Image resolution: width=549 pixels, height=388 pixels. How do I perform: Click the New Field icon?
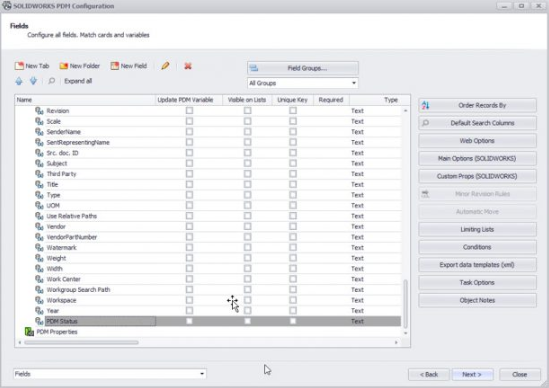(x=114, y=66)
